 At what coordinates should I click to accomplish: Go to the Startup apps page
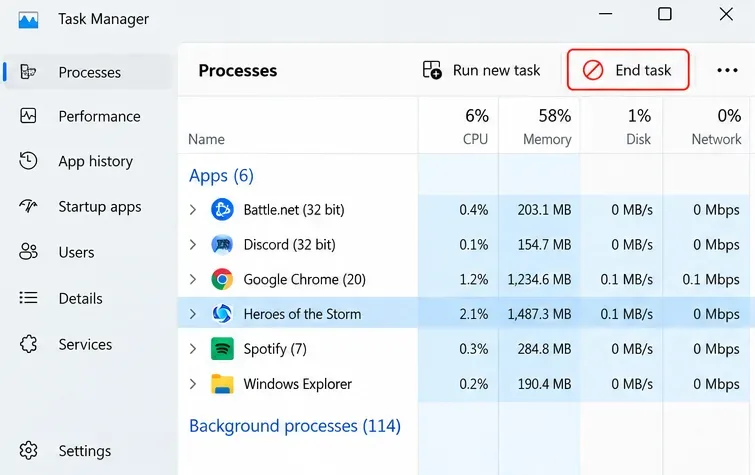[x=100, y=207]
